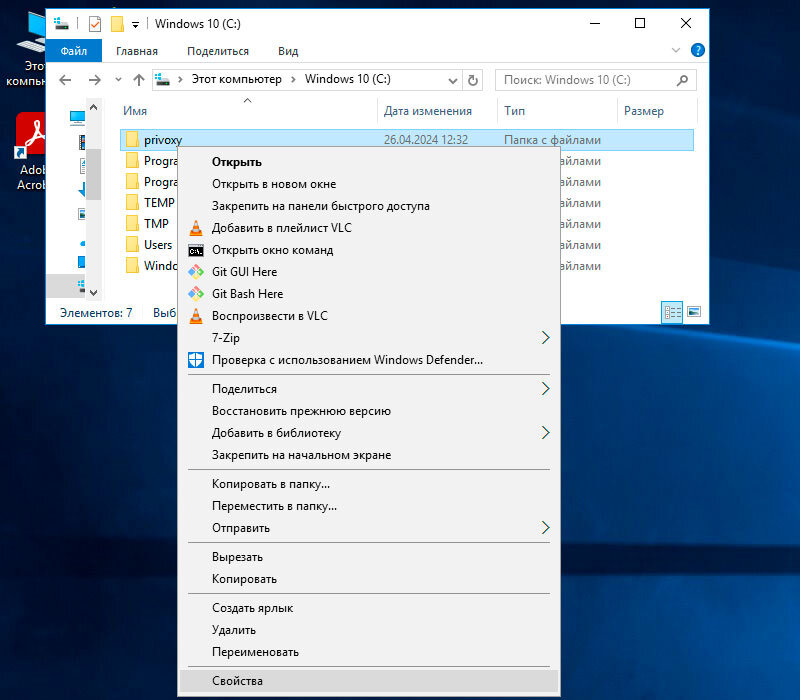The height and width of the screenshot is (700, 800).
Task: Open the ribbon tab 'Поделиться'
Action: pyautogui.click(x=218, y=51)
